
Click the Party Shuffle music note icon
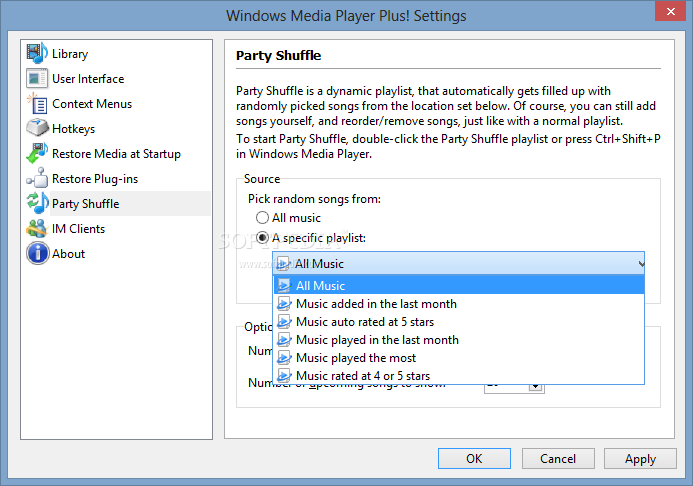(x=37, y=204)
